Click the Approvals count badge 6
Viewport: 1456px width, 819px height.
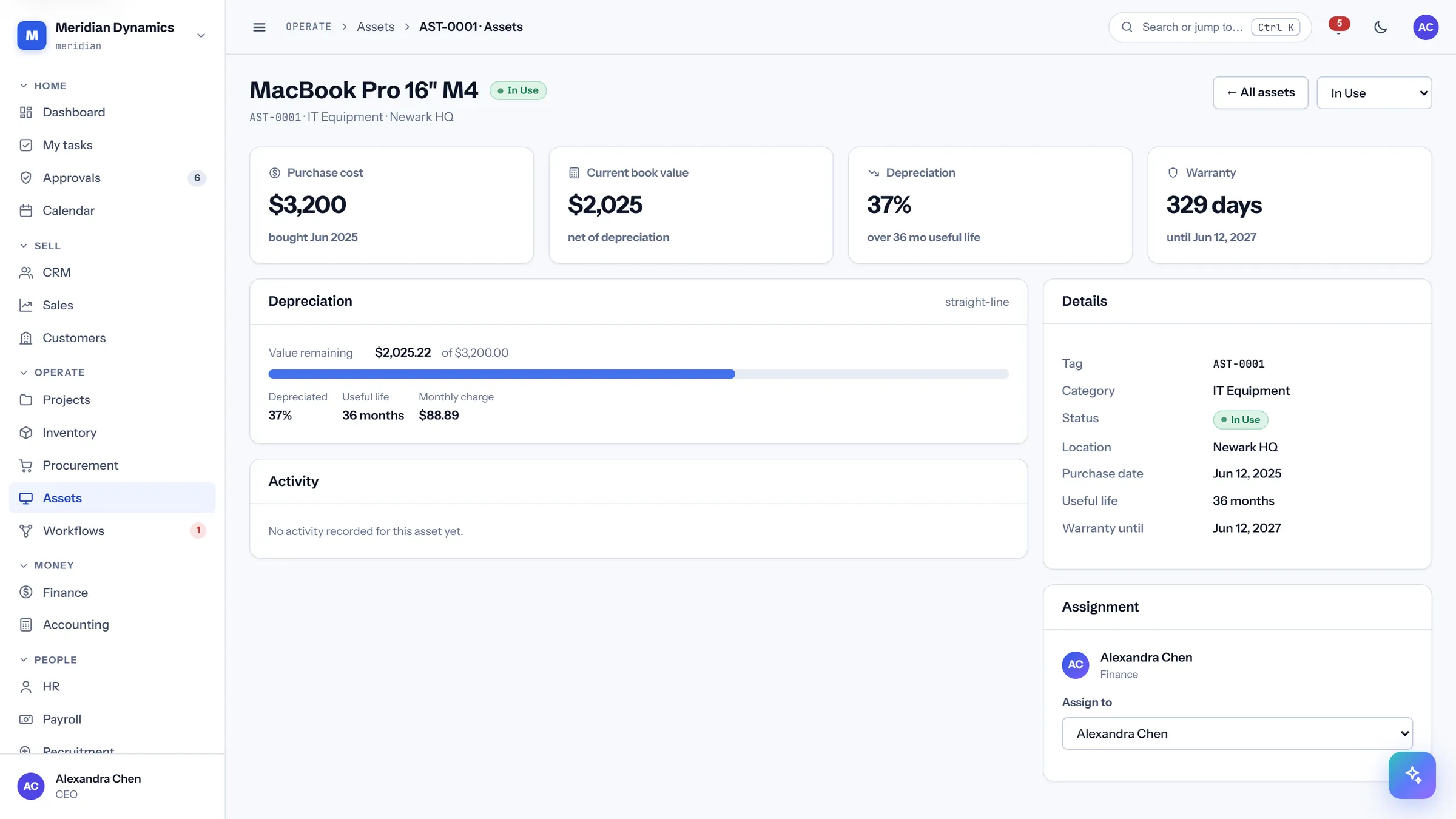coord(197,178)
